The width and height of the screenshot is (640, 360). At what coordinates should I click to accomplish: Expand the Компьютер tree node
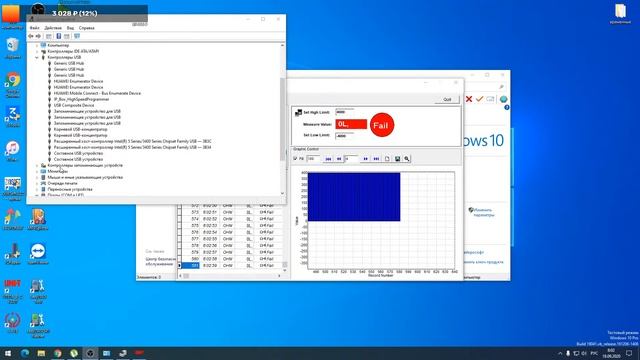37,45
